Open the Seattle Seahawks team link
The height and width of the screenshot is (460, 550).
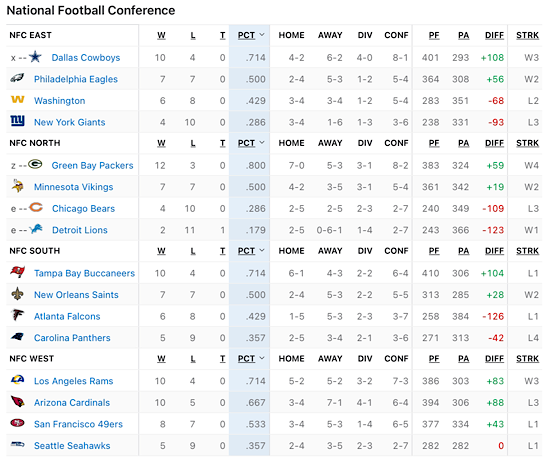(72, 446)
